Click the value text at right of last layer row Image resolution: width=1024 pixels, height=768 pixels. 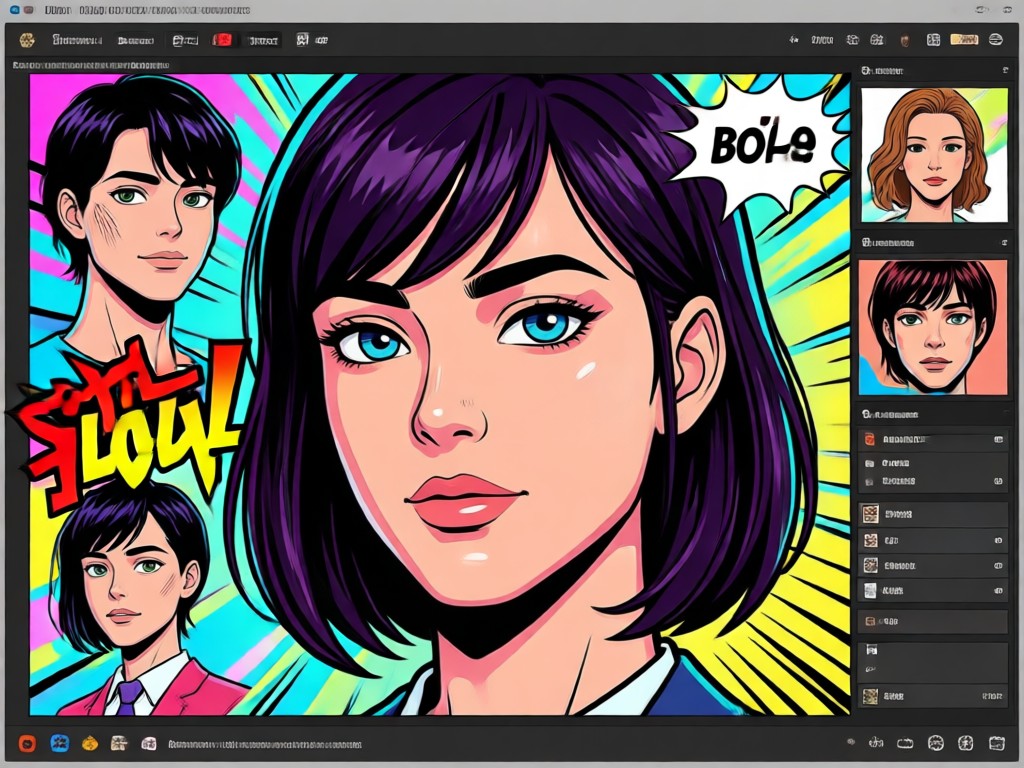point(992,697)
